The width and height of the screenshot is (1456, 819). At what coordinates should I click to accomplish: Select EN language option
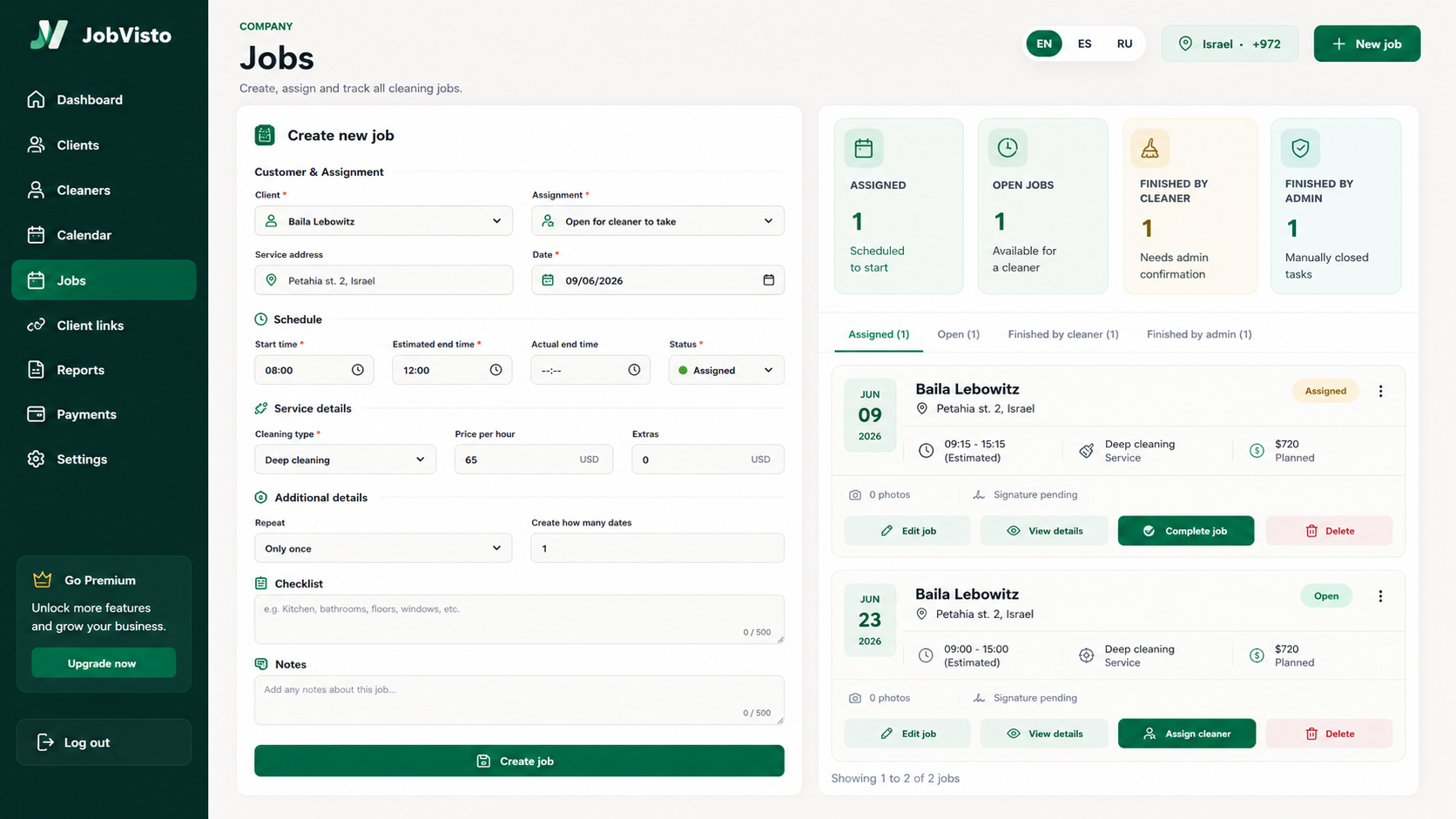(1043, 44)
